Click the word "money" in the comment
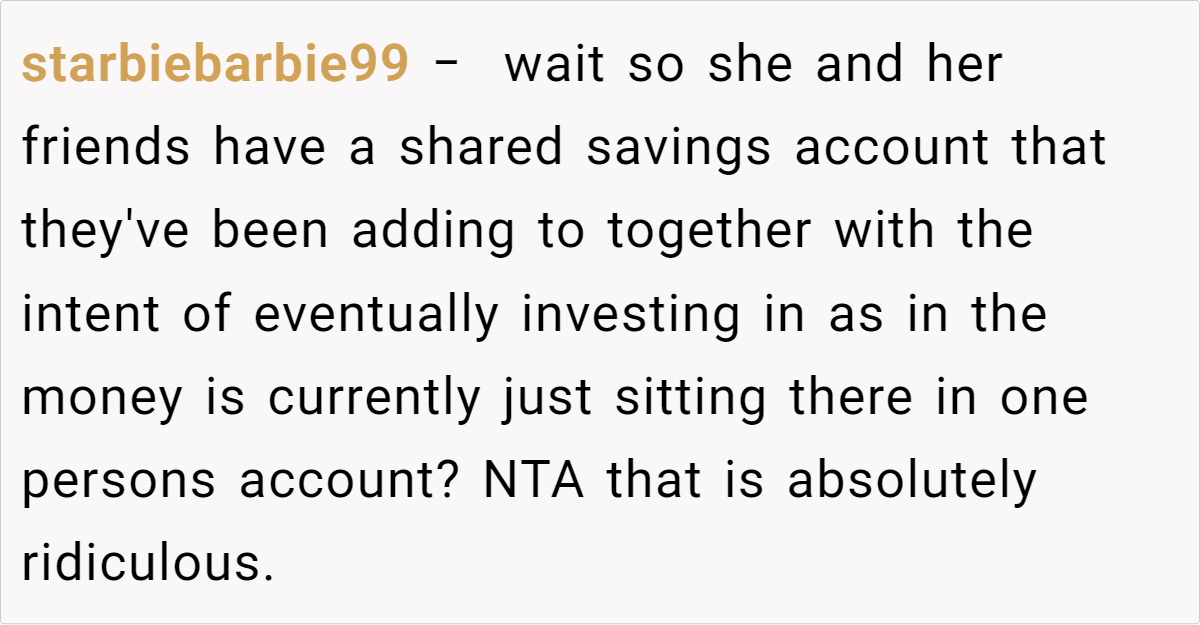1200x625 pixels. point(103,397)
